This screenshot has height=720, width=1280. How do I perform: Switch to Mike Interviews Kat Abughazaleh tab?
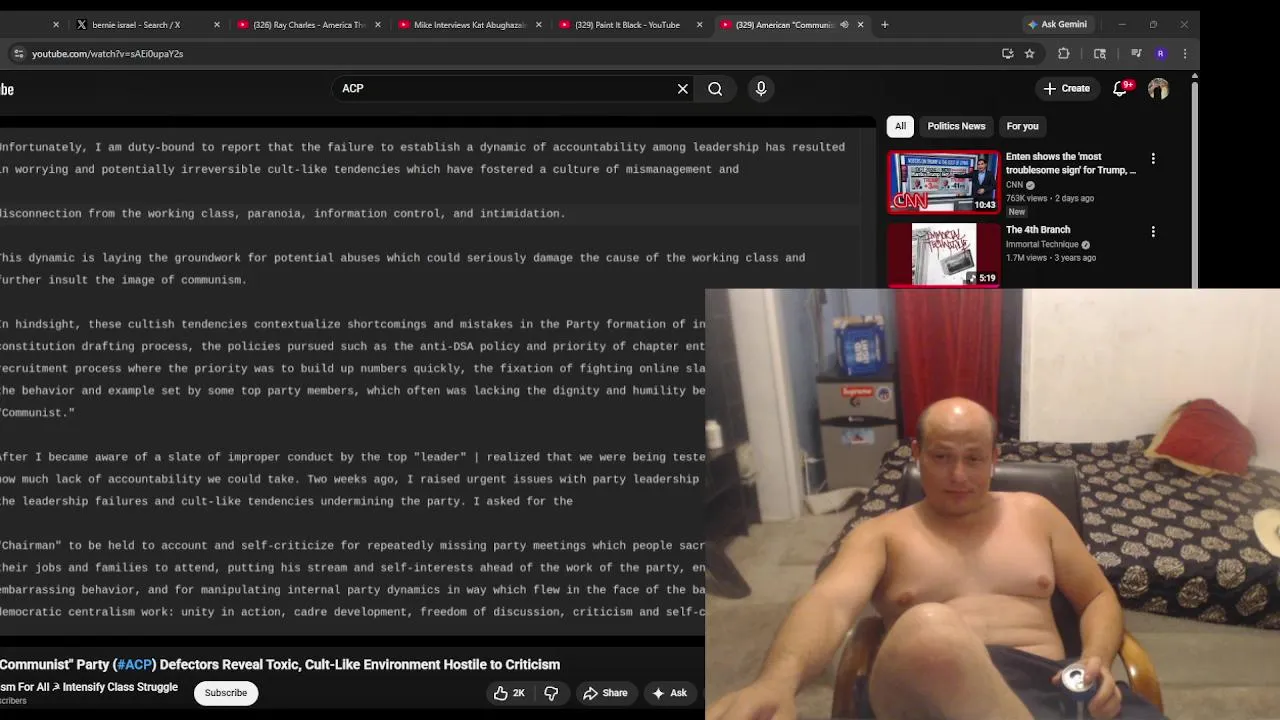(x=469, y=25)
